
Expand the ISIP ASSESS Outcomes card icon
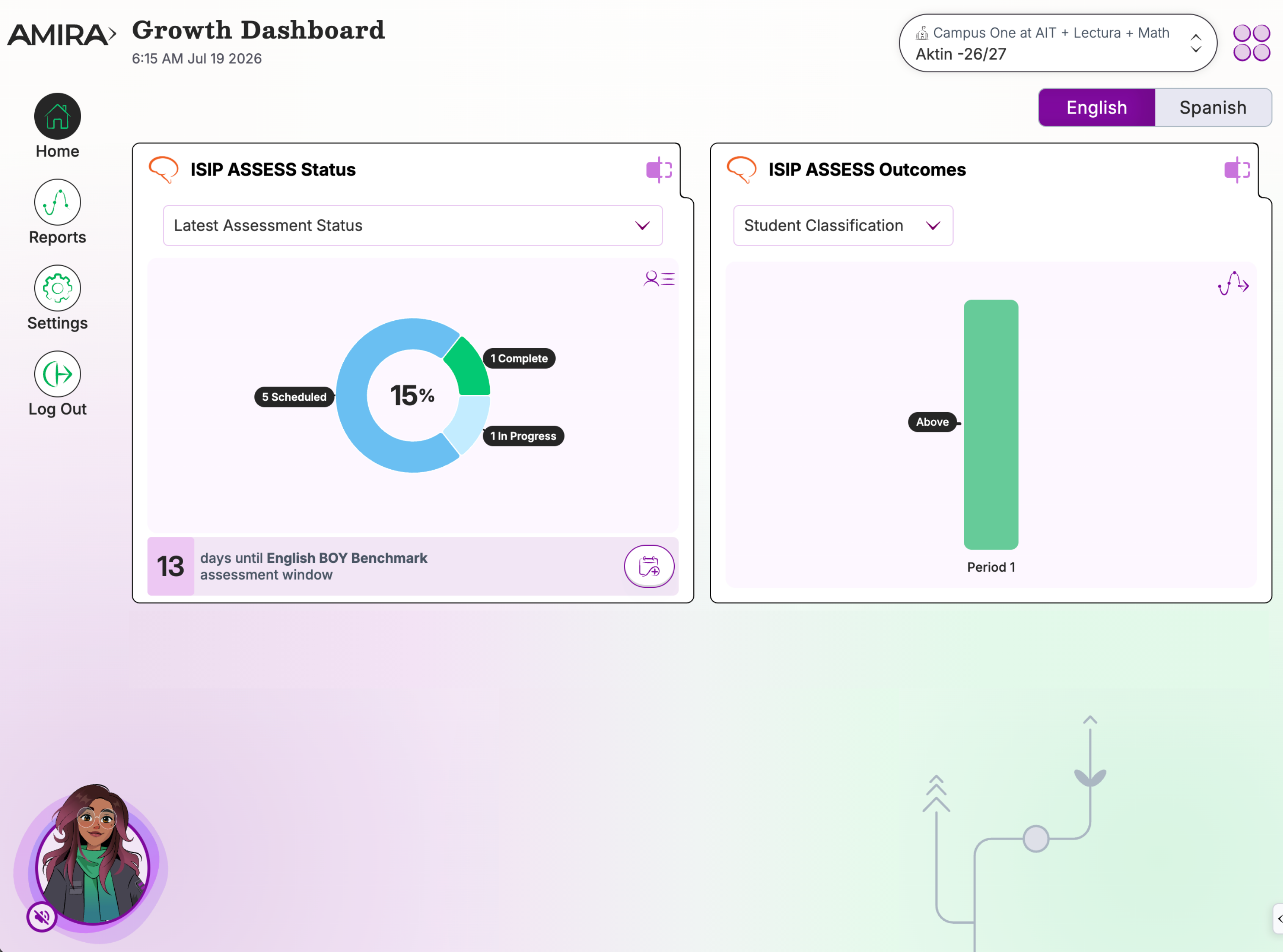click(1237, 170)
